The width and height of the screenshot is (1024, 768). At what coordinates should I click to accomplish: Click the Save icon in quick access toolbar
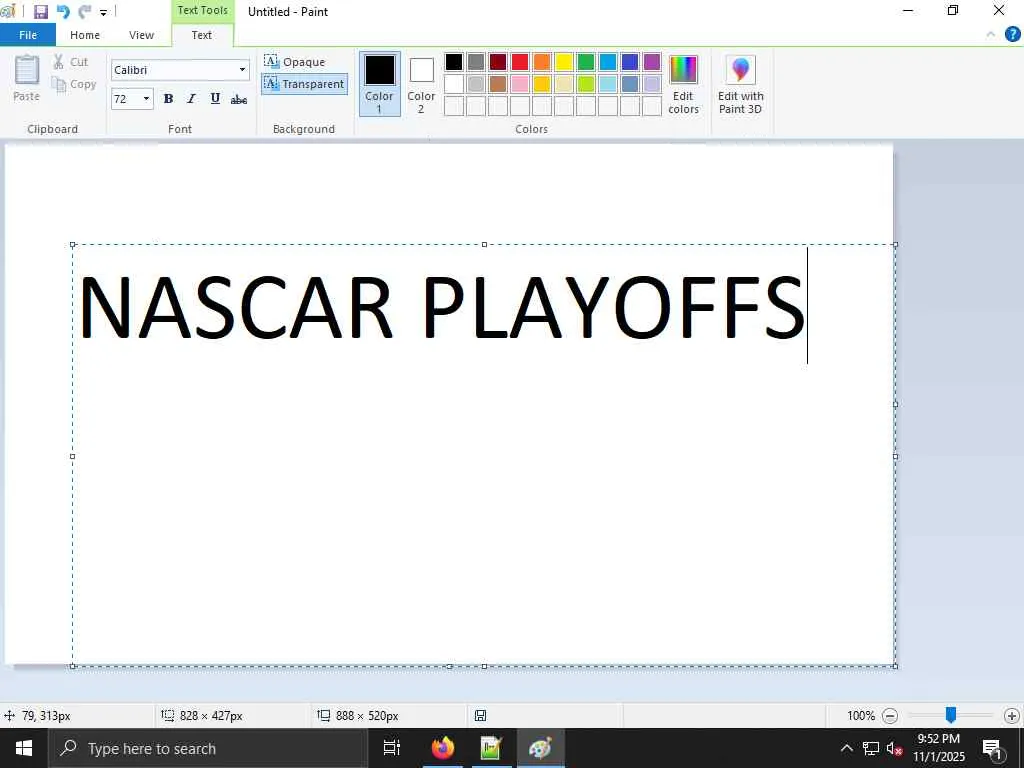click(40, 12)
